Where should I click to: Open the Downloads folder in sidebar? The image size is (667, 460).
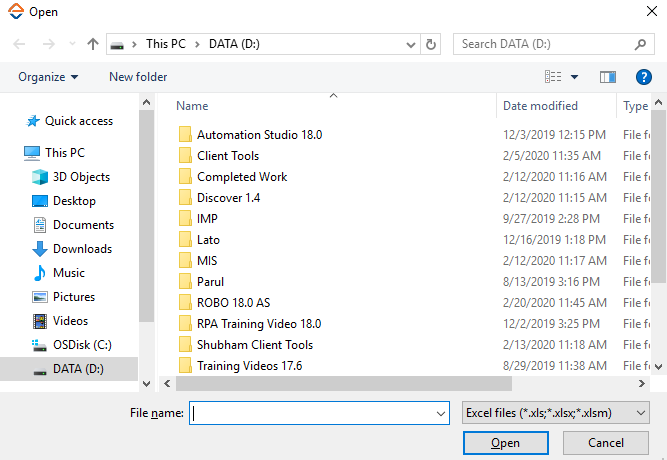click(40, 249)
